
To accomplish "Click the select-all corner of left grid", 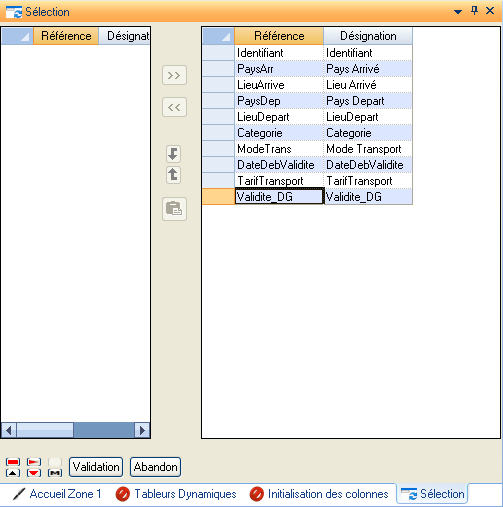I will [x=17, y=36].
